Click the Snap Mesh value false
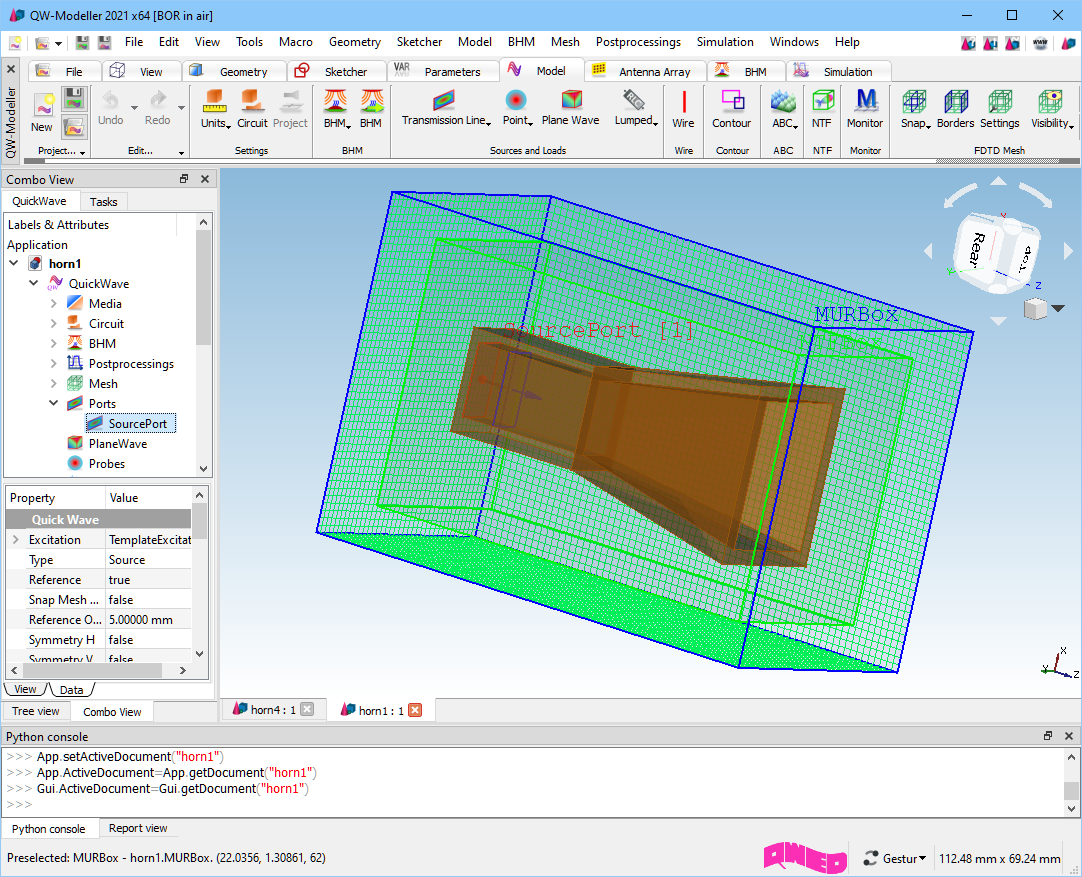Screen dimensions: 1082x877 point(148,600)
